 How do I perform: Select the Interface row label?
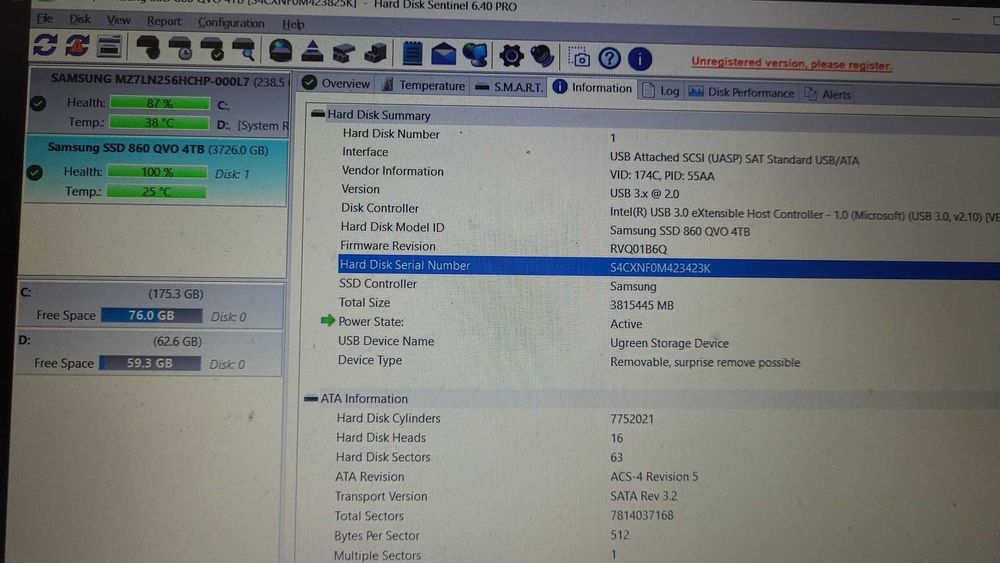click(x=365, y=152)
